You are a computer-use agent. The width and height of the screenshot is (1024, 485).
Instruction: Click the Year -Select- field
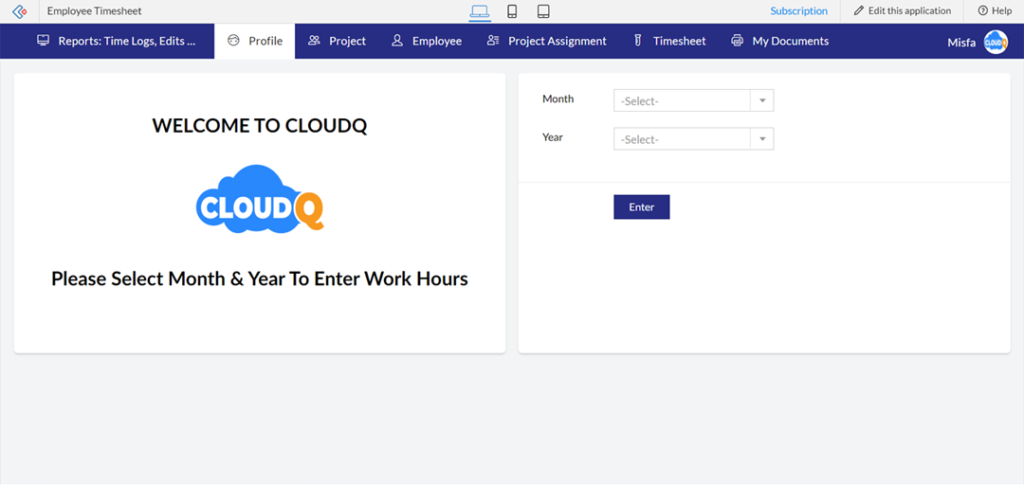682,140
